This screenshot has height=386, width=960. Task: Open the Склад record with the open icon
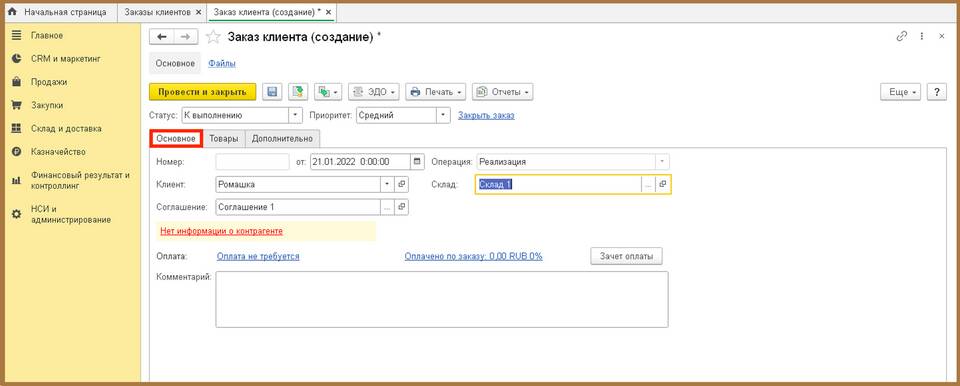click(x=663, y=184)
